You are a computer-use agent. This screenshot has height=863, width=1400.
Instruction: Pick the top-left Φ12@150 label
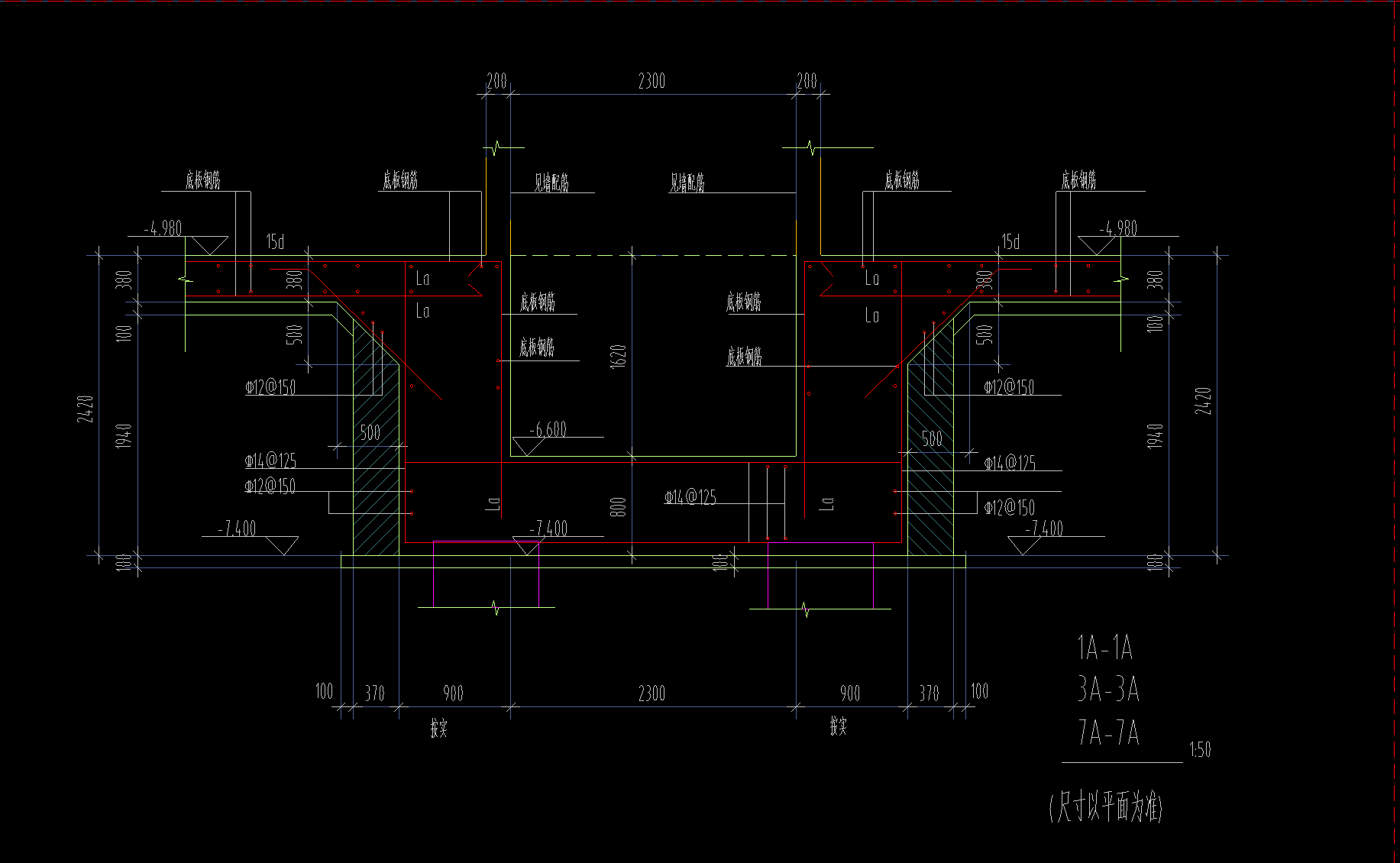point(270,387)
